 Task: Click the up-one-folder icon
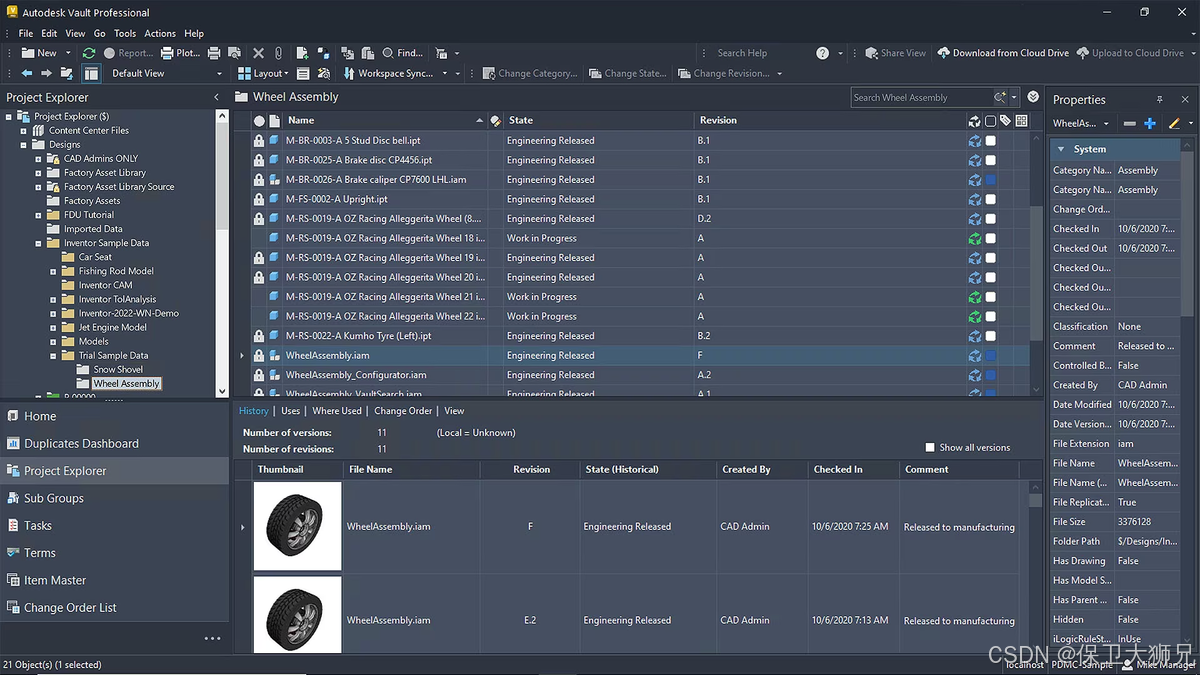tap(67, 73)
